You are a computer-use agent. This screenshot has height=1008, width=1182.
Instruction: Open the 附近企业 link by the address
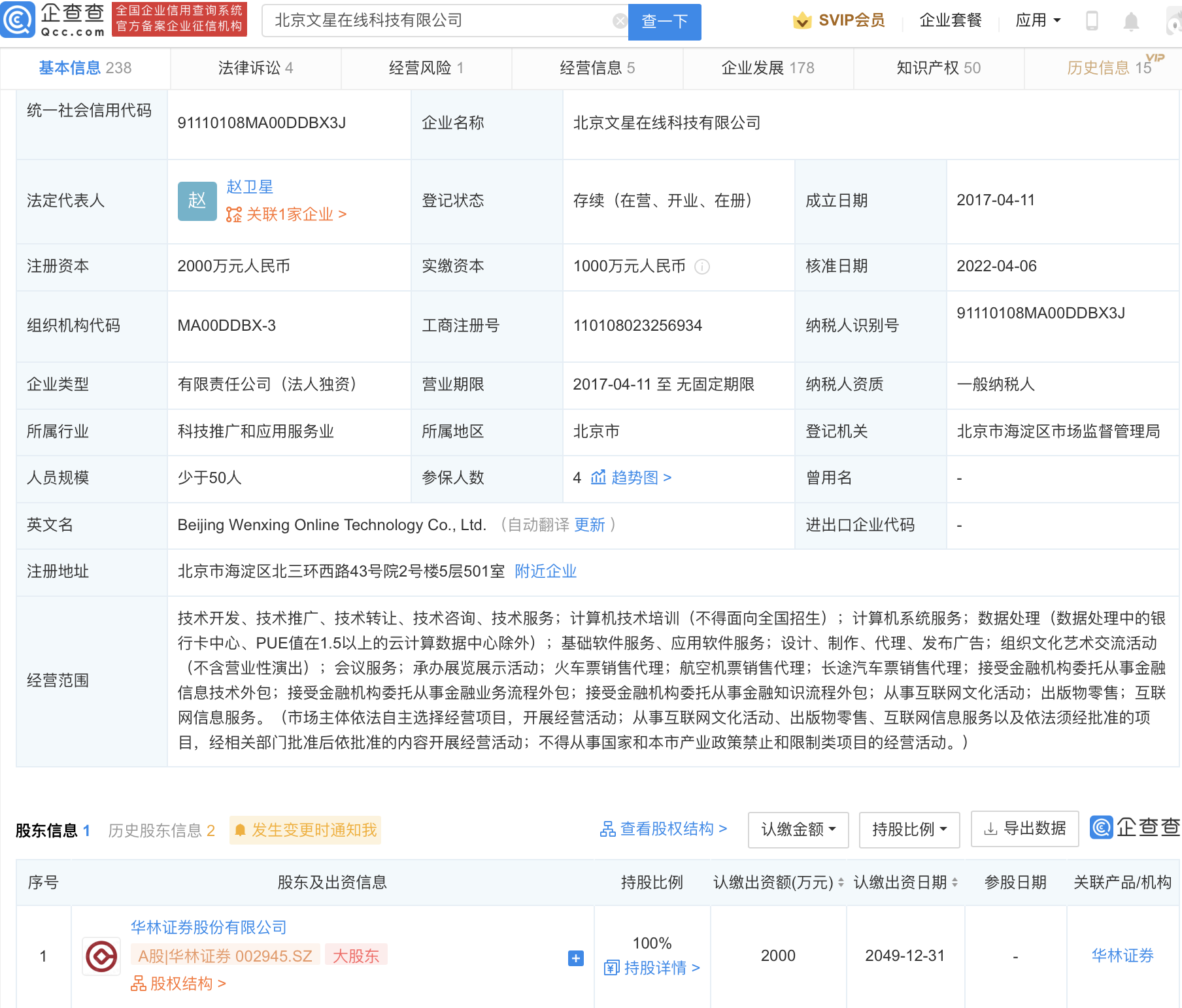[x=546, y=571]
